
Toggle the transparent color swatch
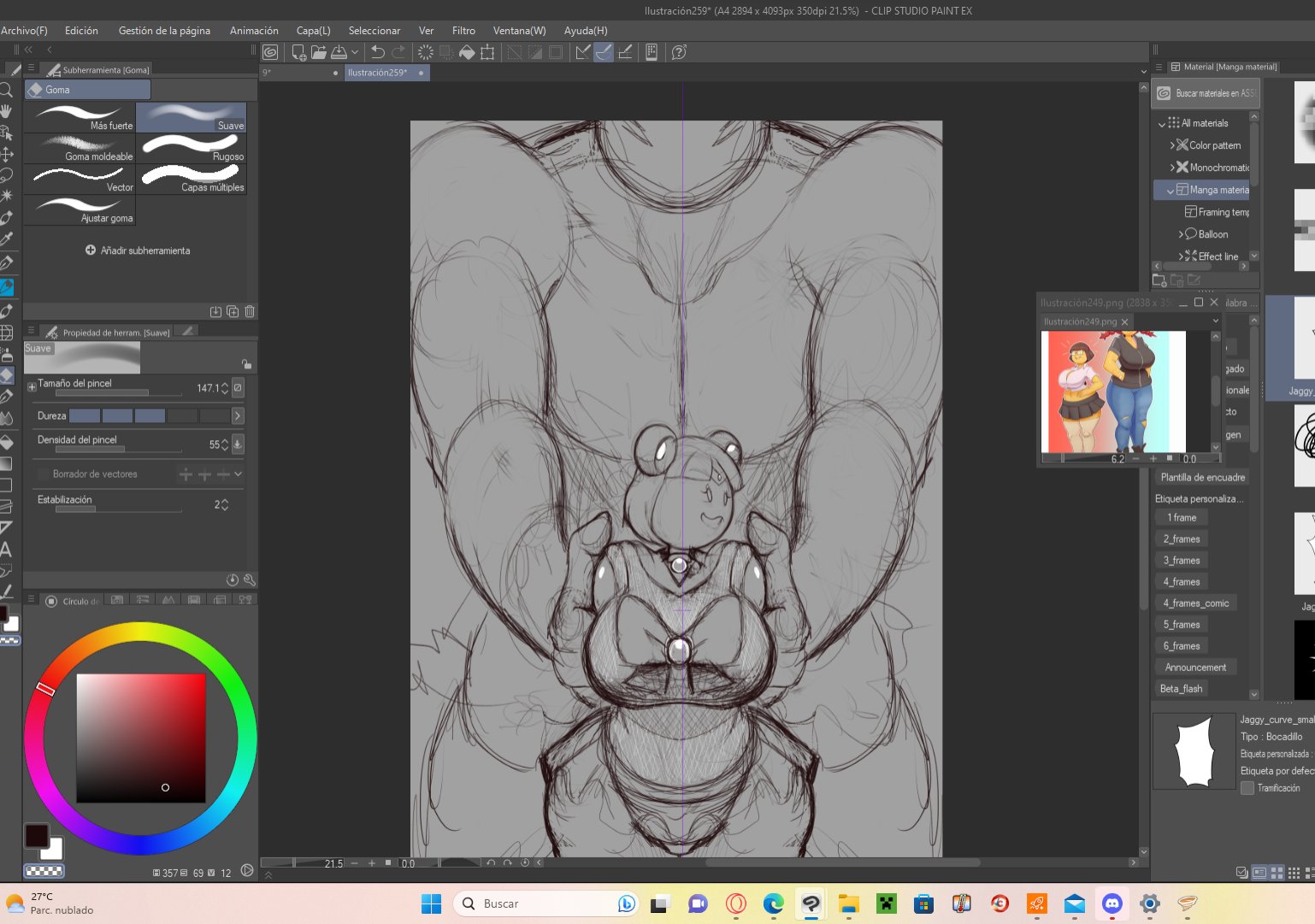click(x=44, y=871)
